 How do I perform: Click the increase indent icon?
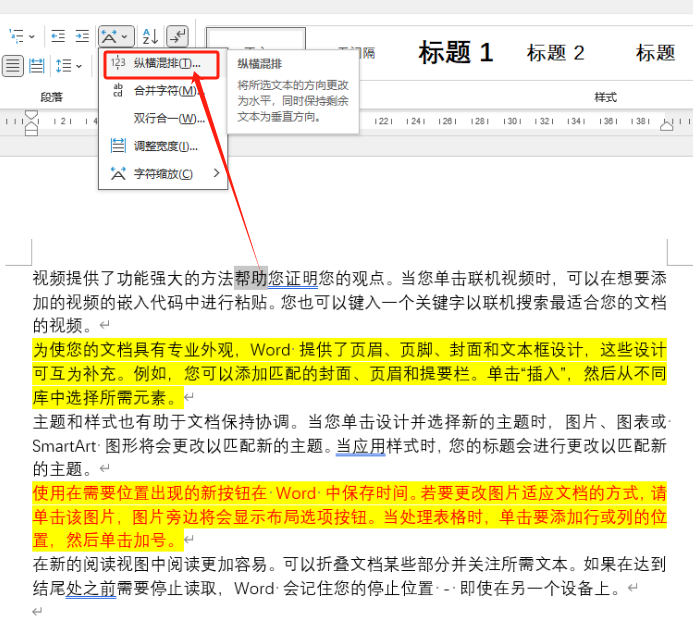coord(82,36)
